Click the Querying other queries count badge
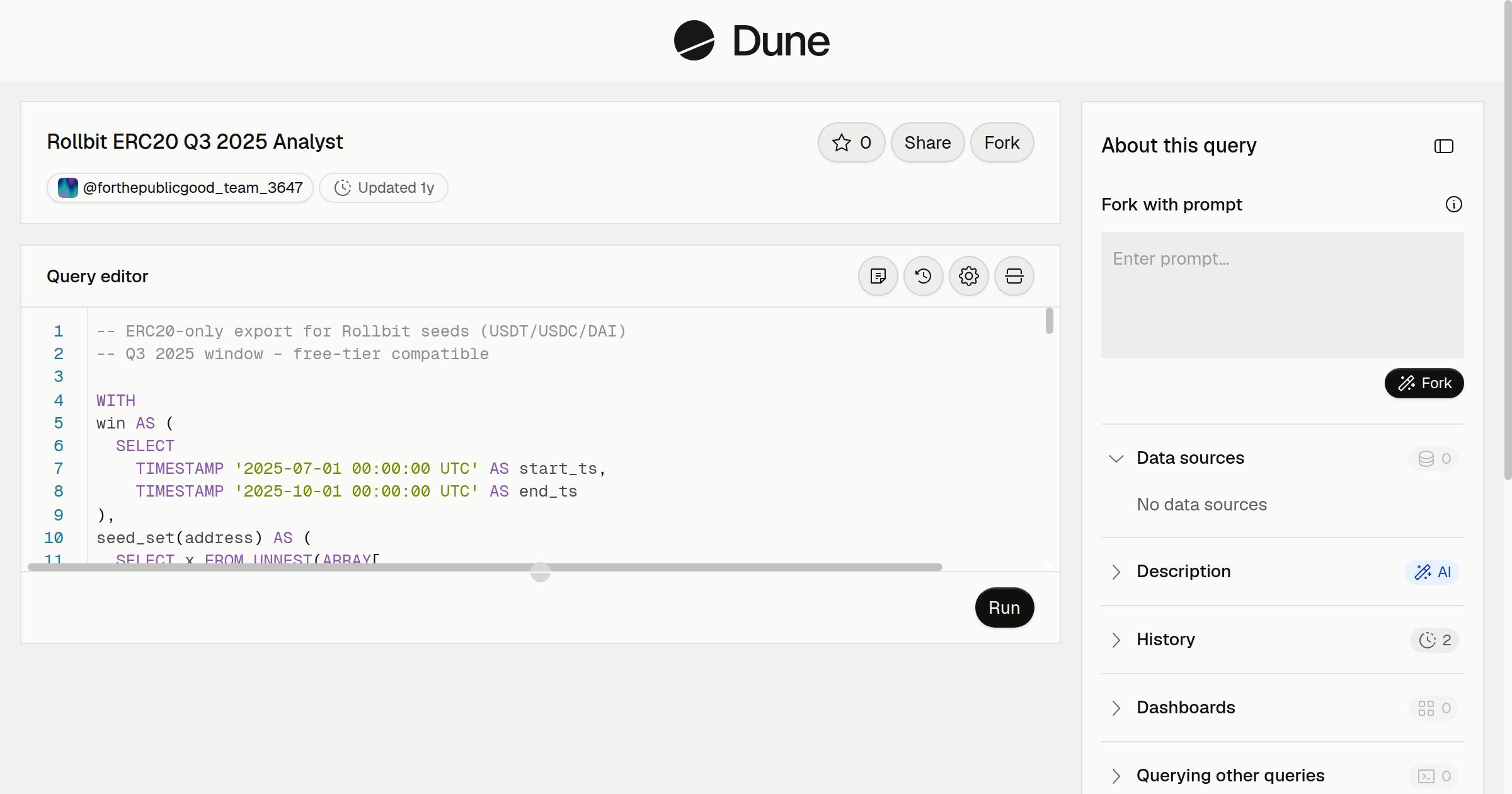 click(x=1435, y=776)
